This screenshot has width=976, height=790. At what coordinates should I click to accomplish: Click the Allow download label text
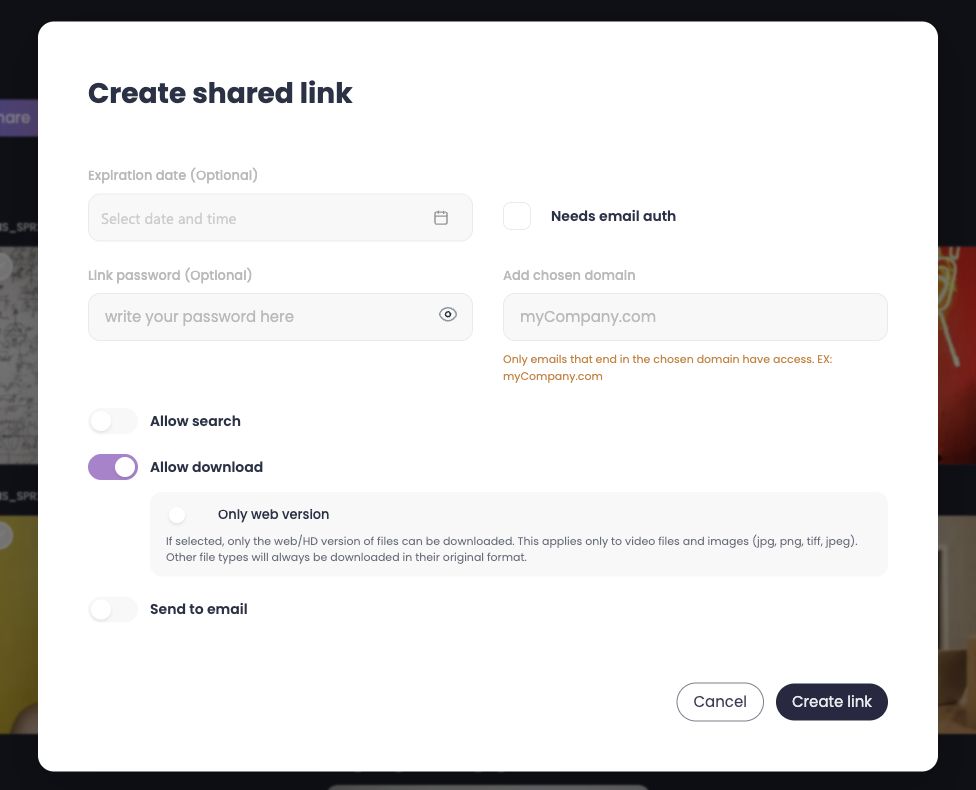pyautogui.click(x=207, y=467)
